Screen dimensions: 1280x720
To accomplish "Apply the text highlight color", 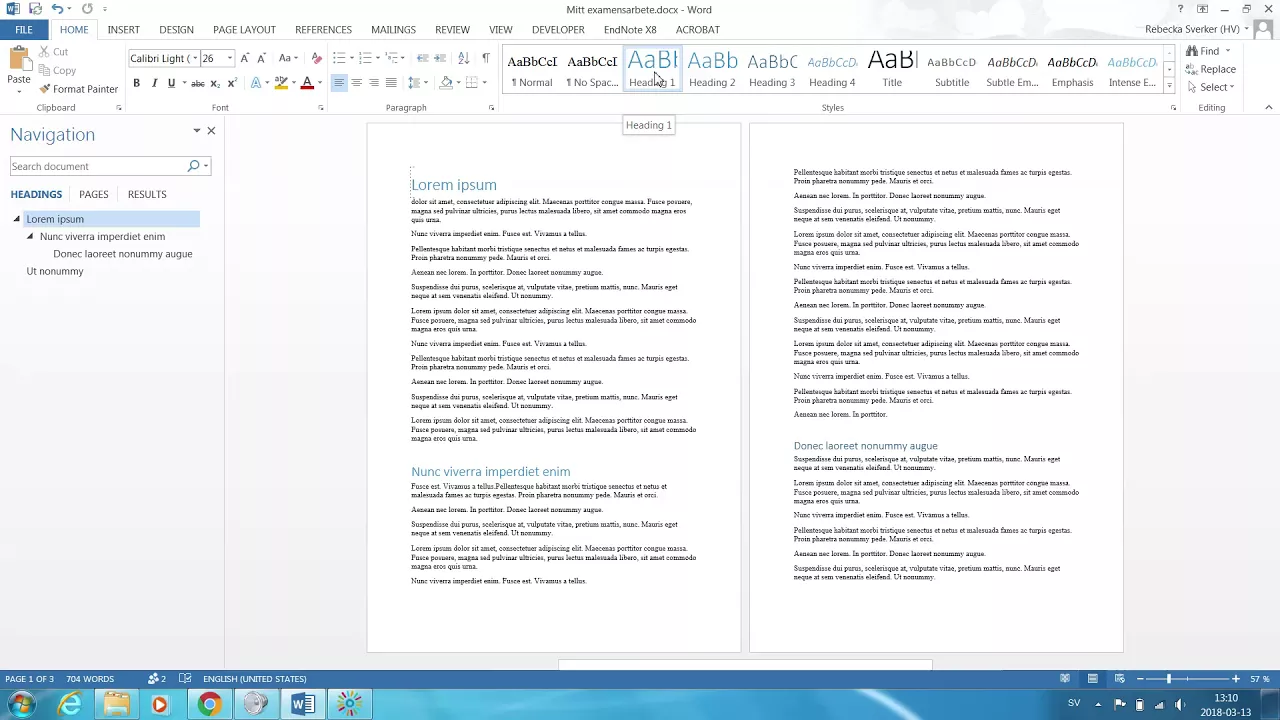I will (281, 83).
